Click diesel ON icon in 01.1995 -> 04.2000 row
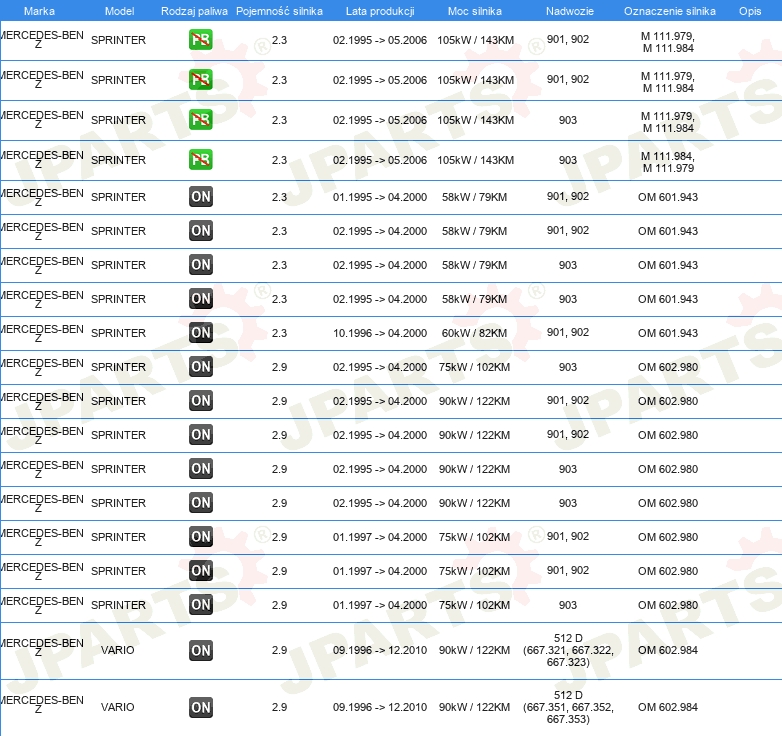 pos(200,196)
